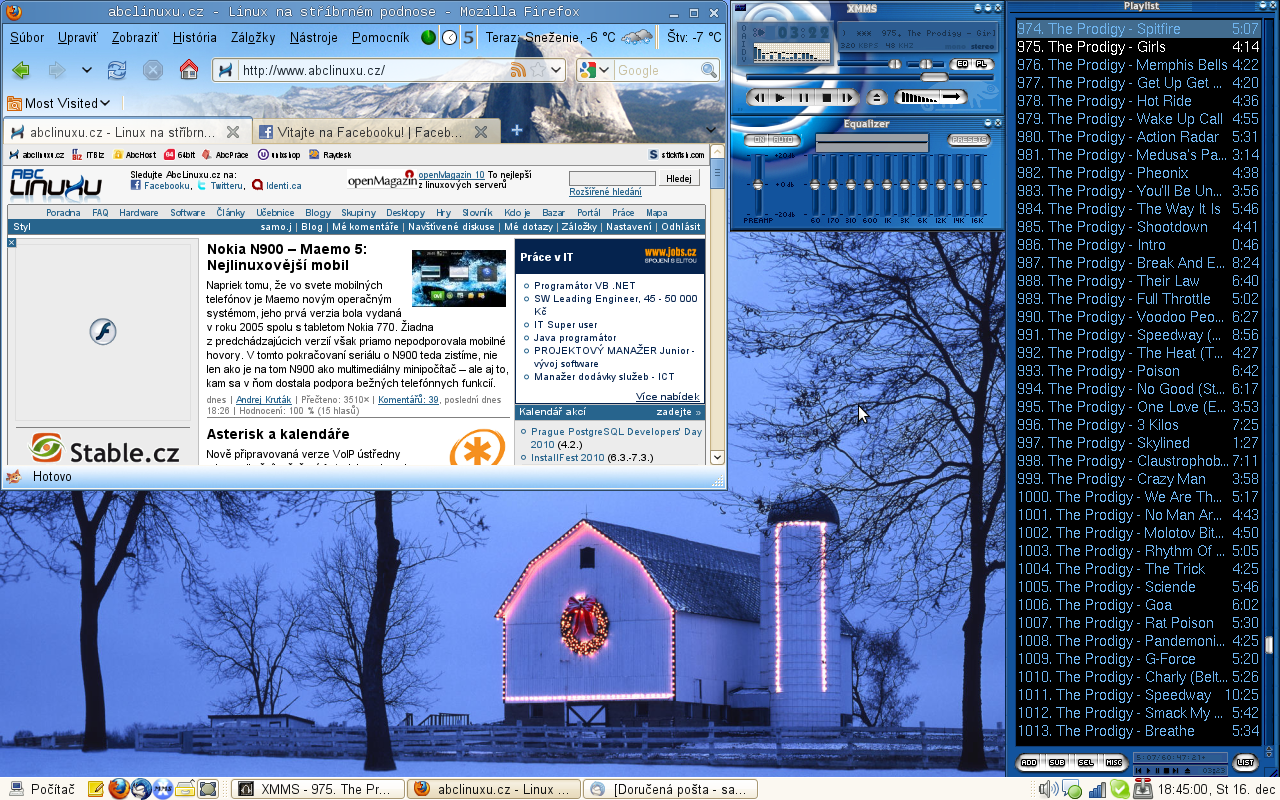Skip to next track in XMMS
This screenshot has width=1280, height=800.
[x=846, y=98]
